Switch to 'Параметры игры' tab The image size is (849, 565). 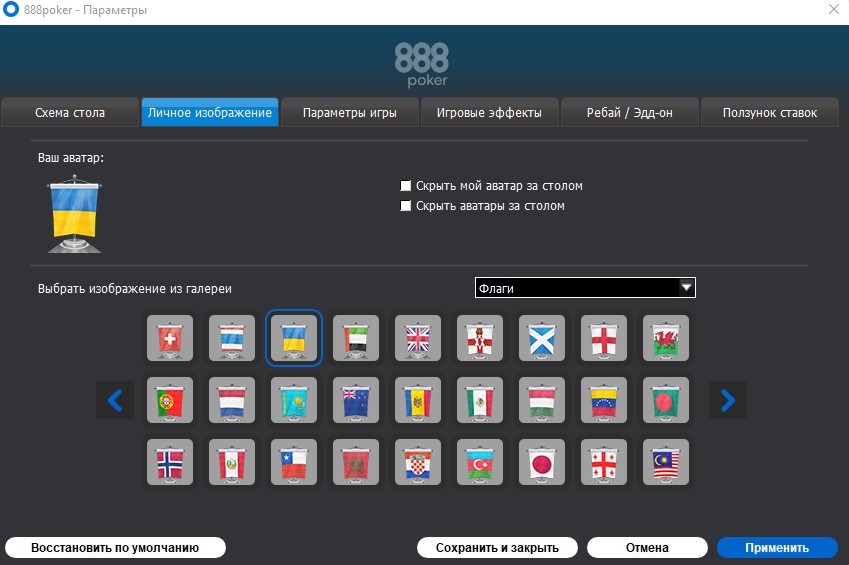coord(350,113)
